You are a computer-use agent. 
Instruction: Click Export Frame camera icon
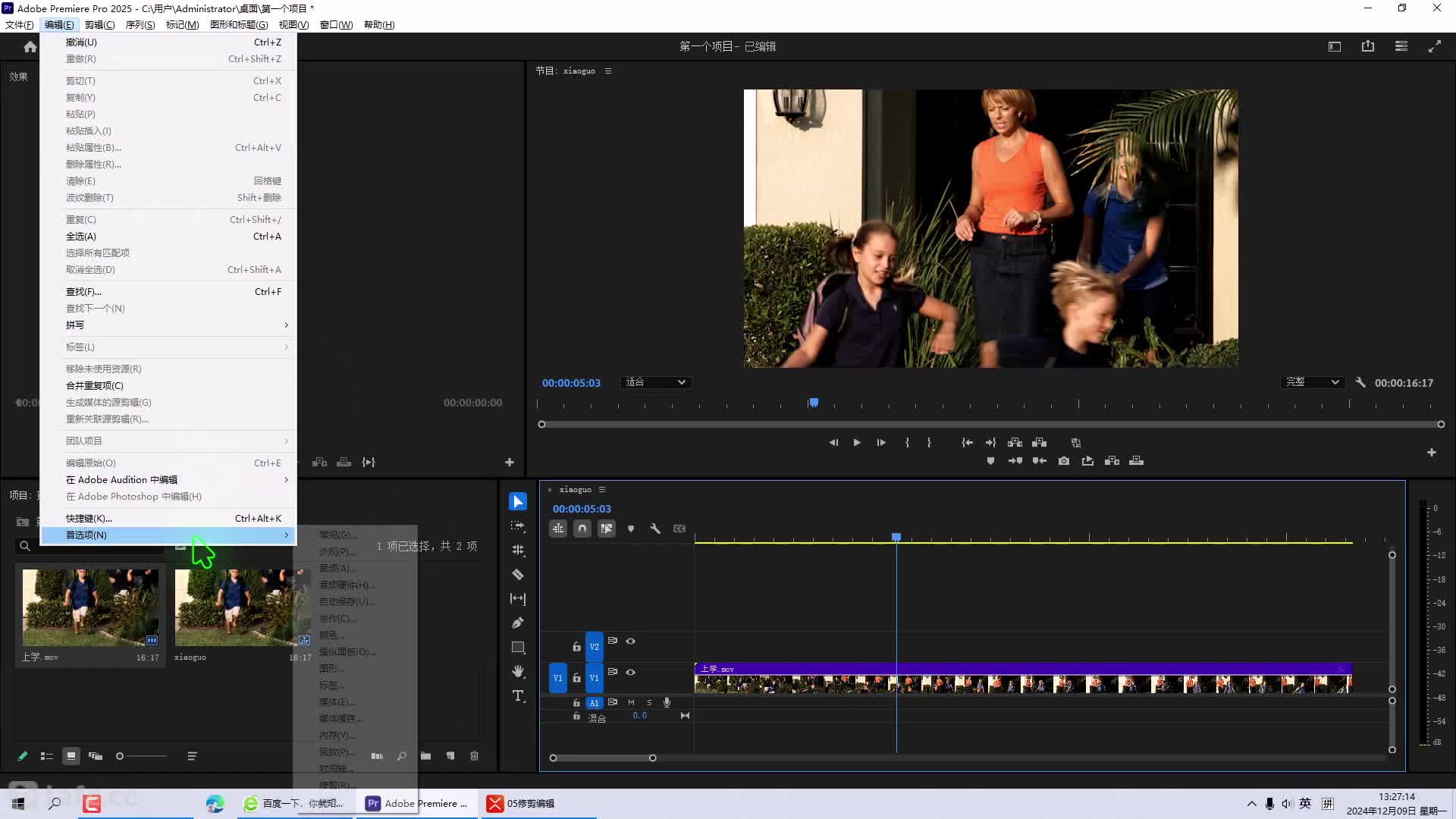[1064, 460]
